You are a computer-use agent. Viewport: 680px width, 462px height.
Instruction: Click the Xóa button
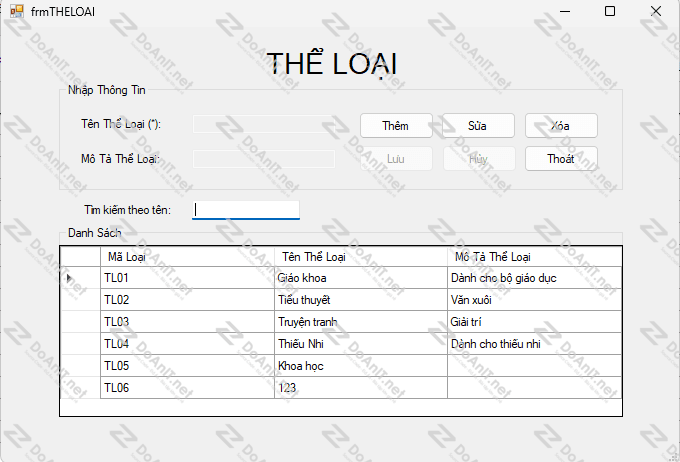(x=561, y=126)
